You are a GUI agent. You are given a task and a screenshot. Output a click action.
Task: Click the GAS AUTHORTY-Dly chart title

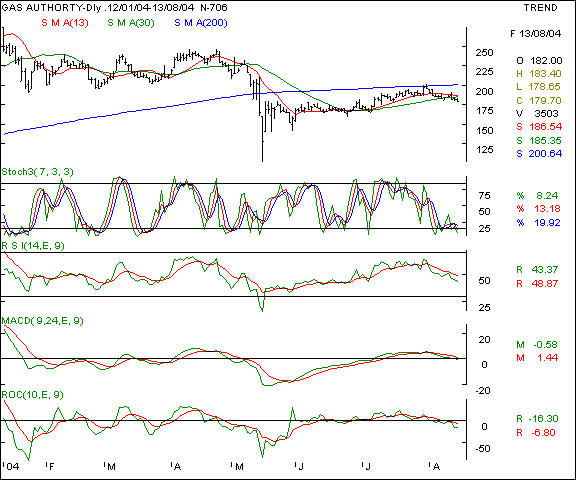[x=51, y=7]
